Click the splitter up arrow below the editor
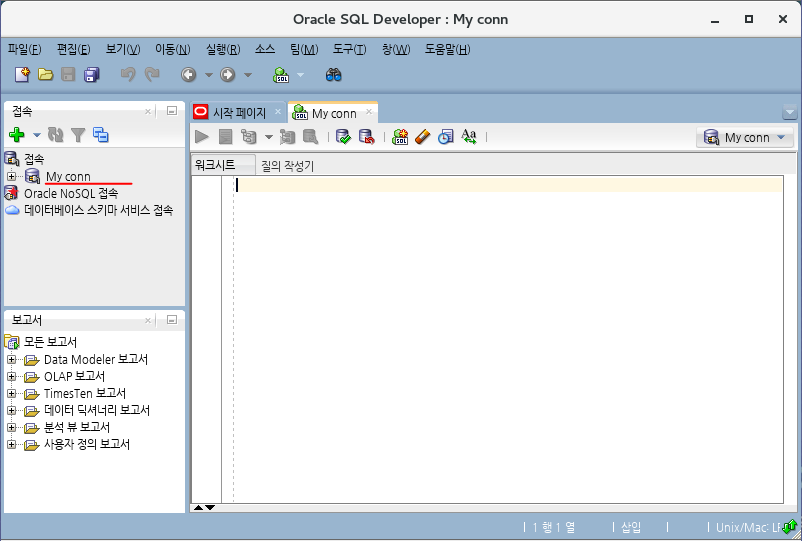The width and height of the screenshot is (802, 541). 198,508
